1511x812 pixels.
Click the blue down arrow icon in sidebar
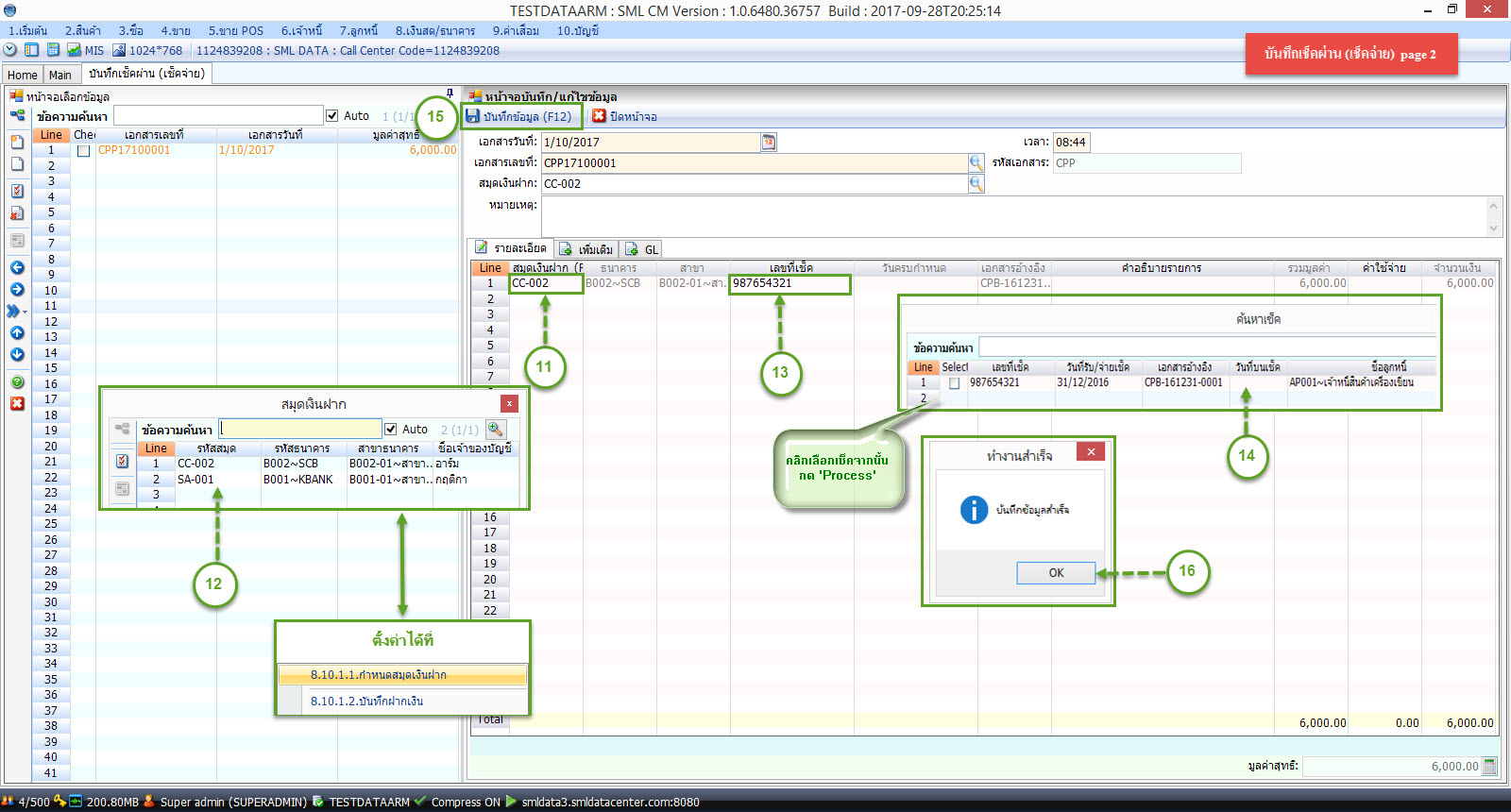coord(17,355)
